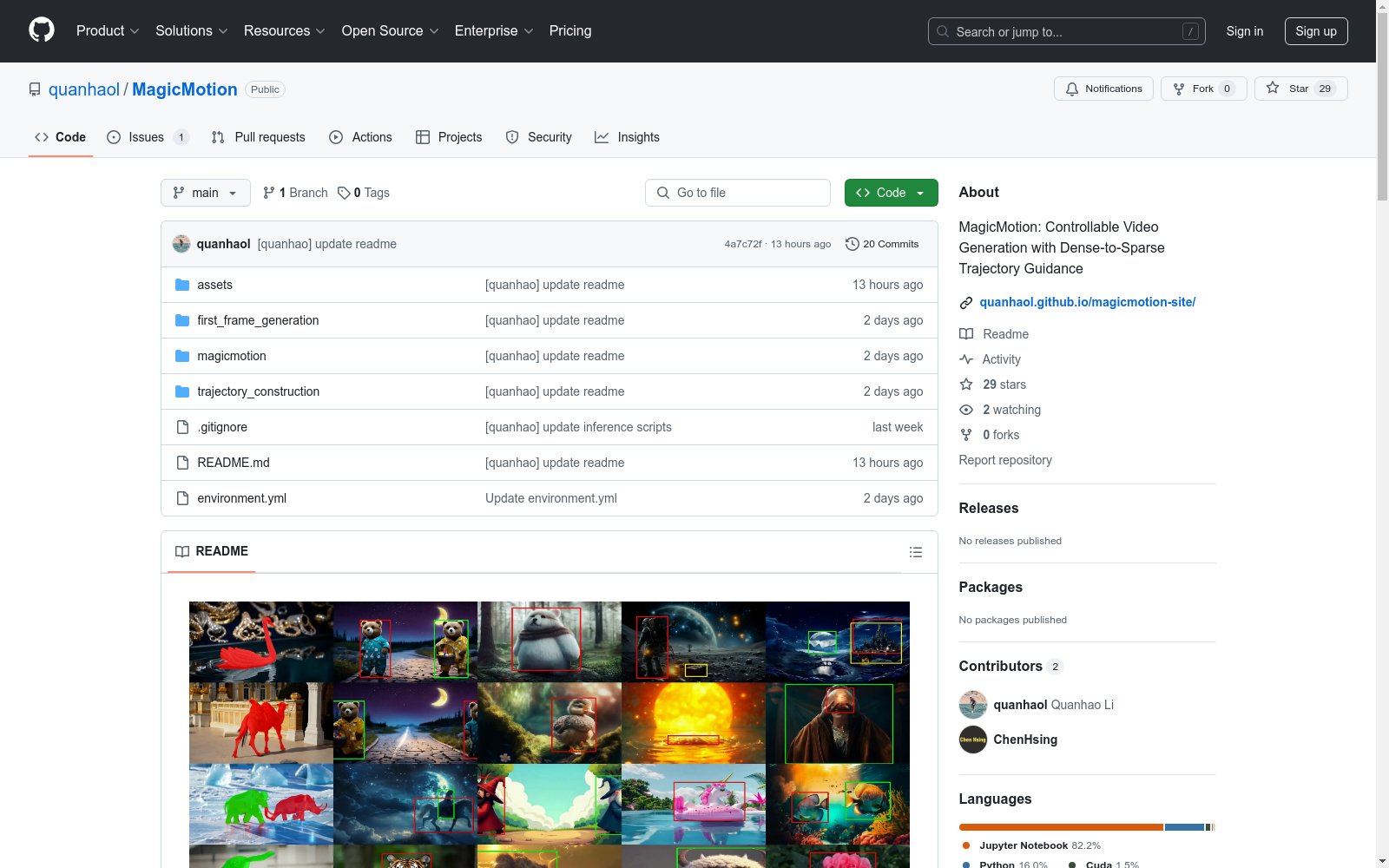
Task: Open the Code repository tab
Action: [x=61, y=137]
